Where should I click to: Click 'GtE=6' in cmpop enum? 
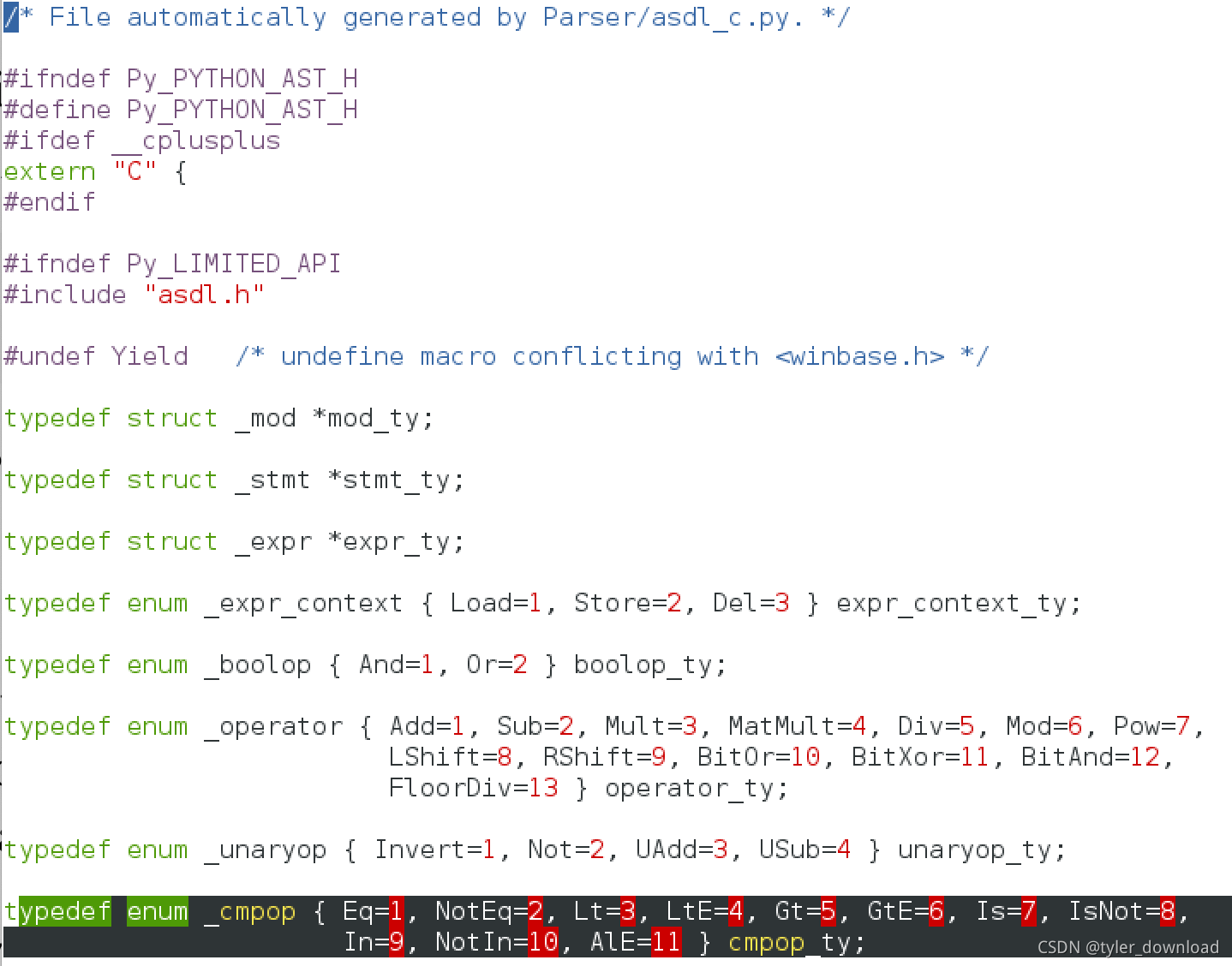tap(905, 912)
